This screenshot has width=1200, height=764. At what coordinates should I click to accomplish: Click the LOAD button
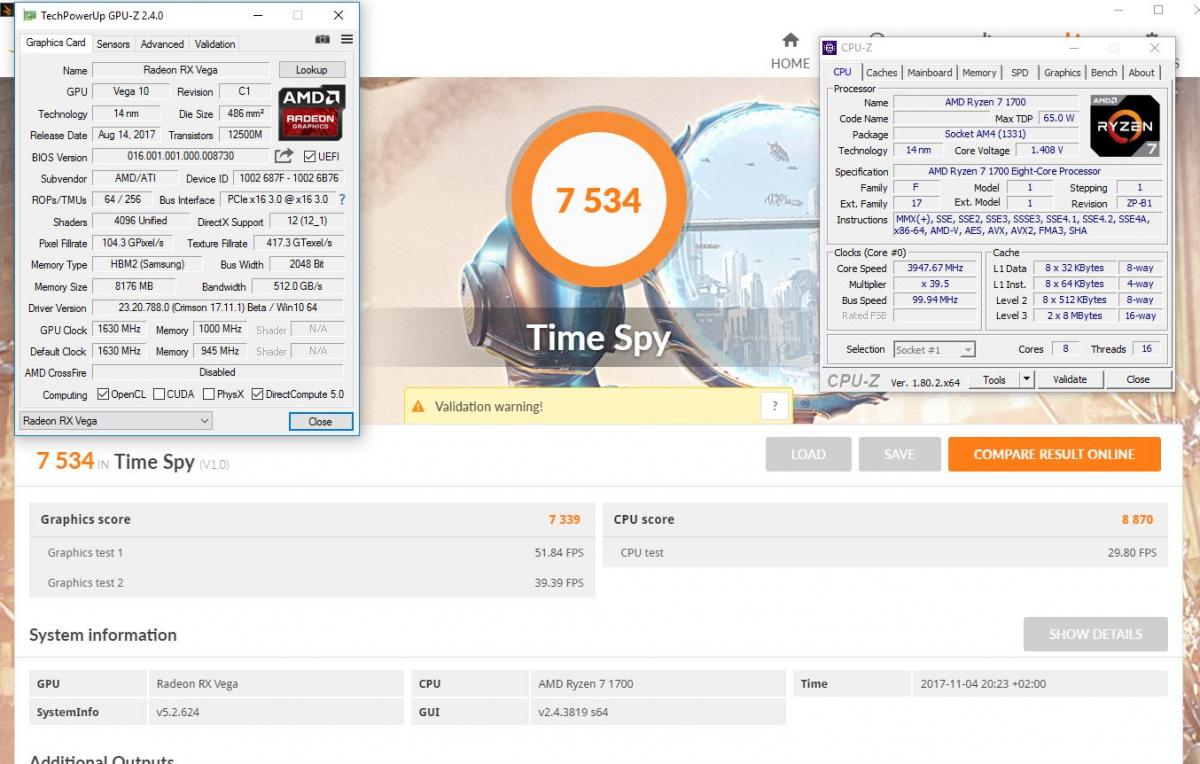click(808, 454)
